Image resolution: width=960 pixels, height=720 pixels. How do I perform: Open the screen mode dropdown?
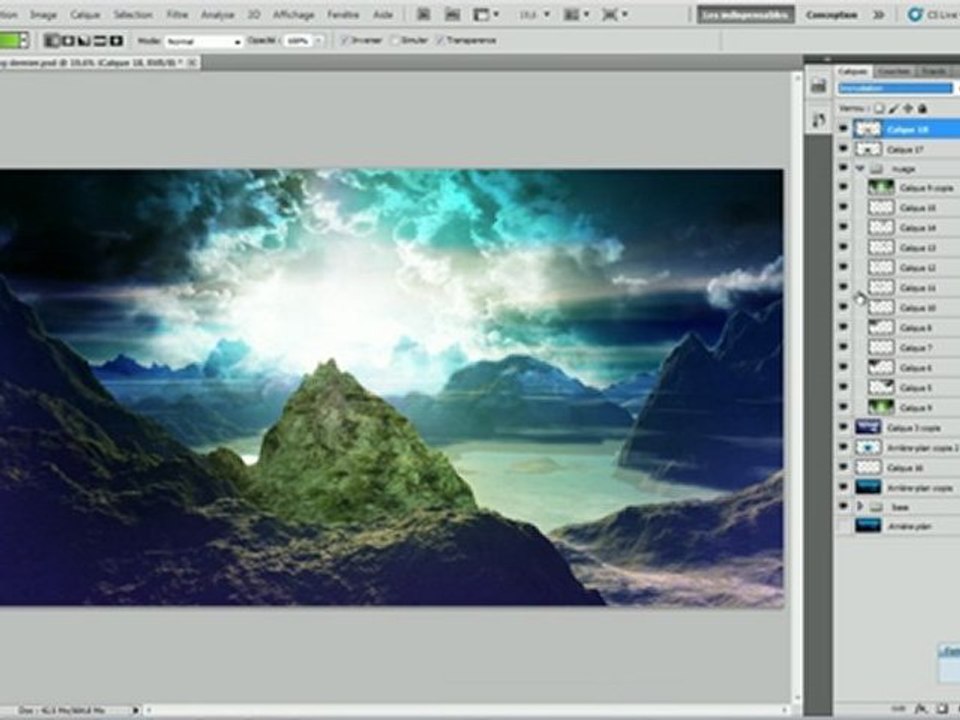click(614, 15)
